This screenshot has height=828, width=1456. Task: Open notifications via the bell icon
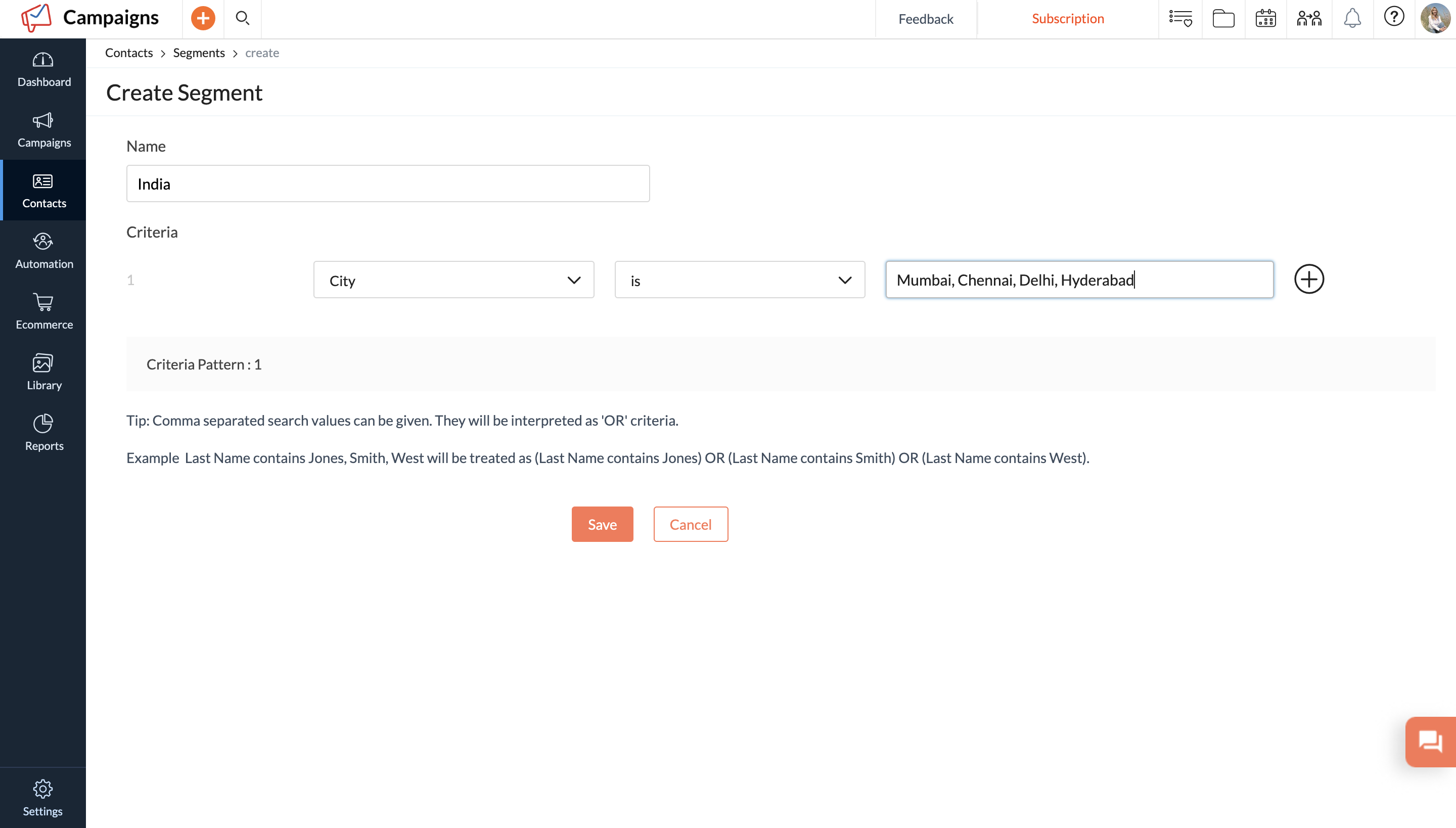pyautogui.click(x=1352, y=18)
